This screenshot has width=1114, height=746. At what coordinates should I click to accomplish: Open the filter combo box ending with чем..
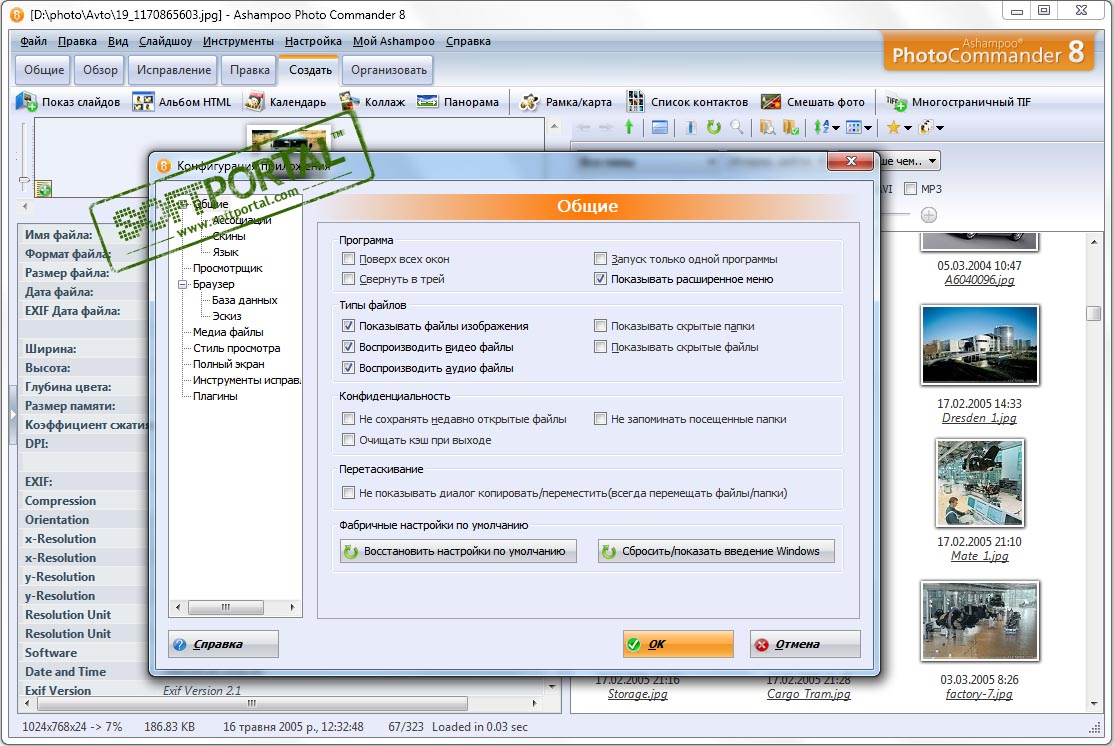click(x=910, y=161)
